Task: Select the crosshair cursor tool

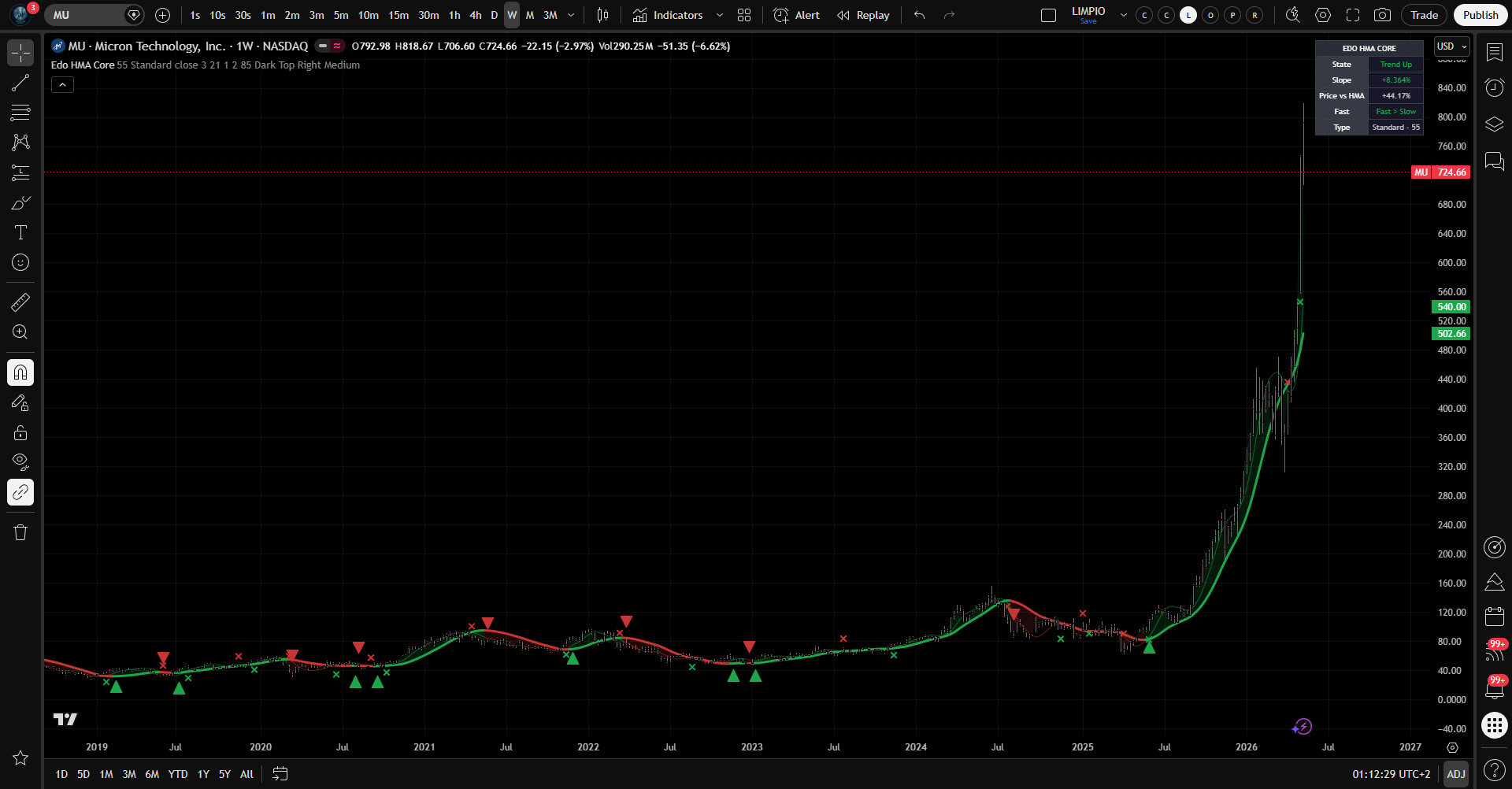Action: click(x=20, y=53)
